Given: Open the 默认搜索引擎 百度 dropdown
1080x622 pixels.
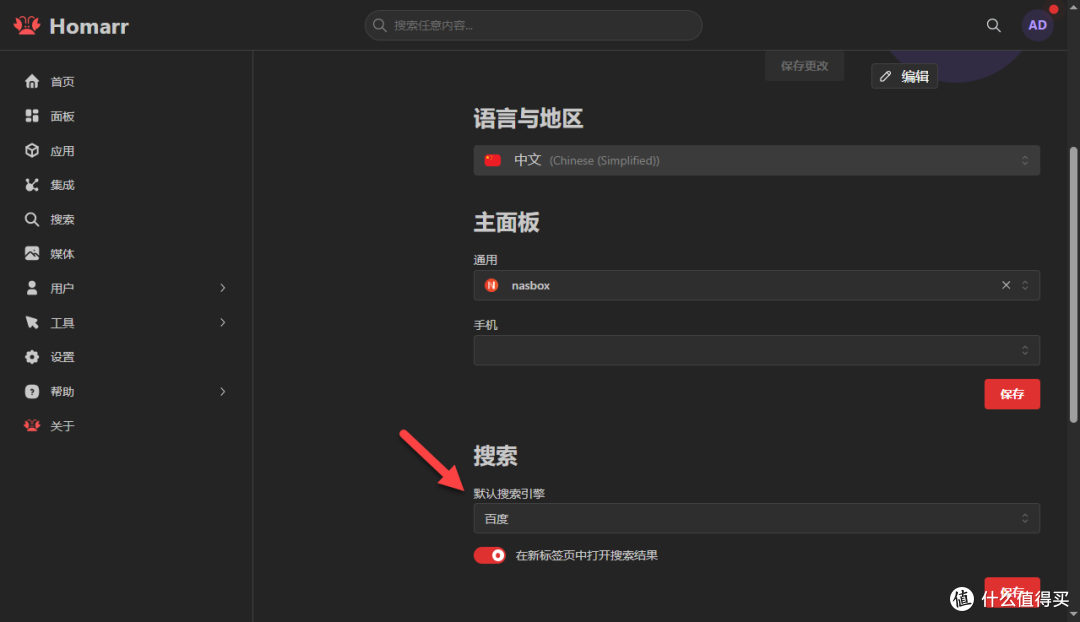Looking at the screenshot, I should click(x=756, y=519).
